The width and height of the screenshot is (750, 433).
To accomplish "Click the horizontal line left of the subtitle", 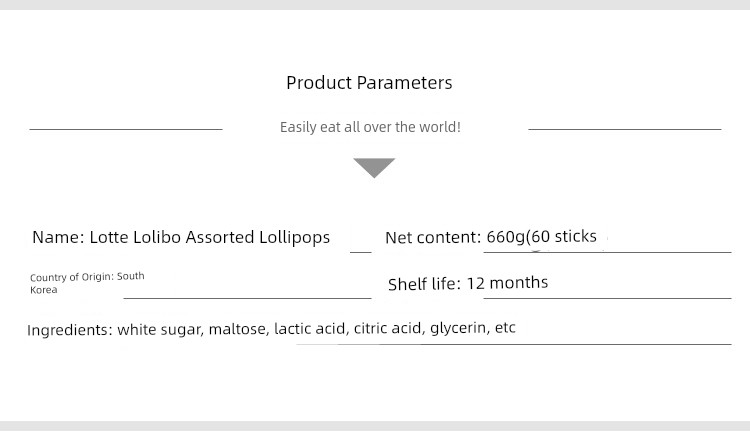I will point(126,129).
